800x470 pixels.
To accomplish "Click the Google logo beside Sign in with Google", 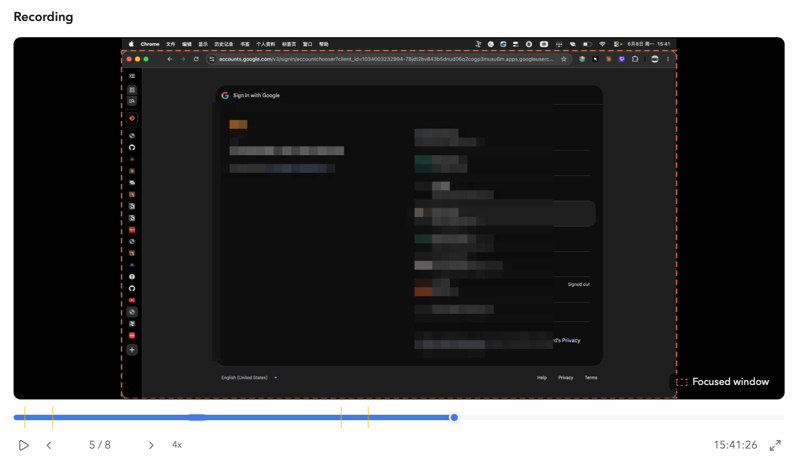I will 225,95.
